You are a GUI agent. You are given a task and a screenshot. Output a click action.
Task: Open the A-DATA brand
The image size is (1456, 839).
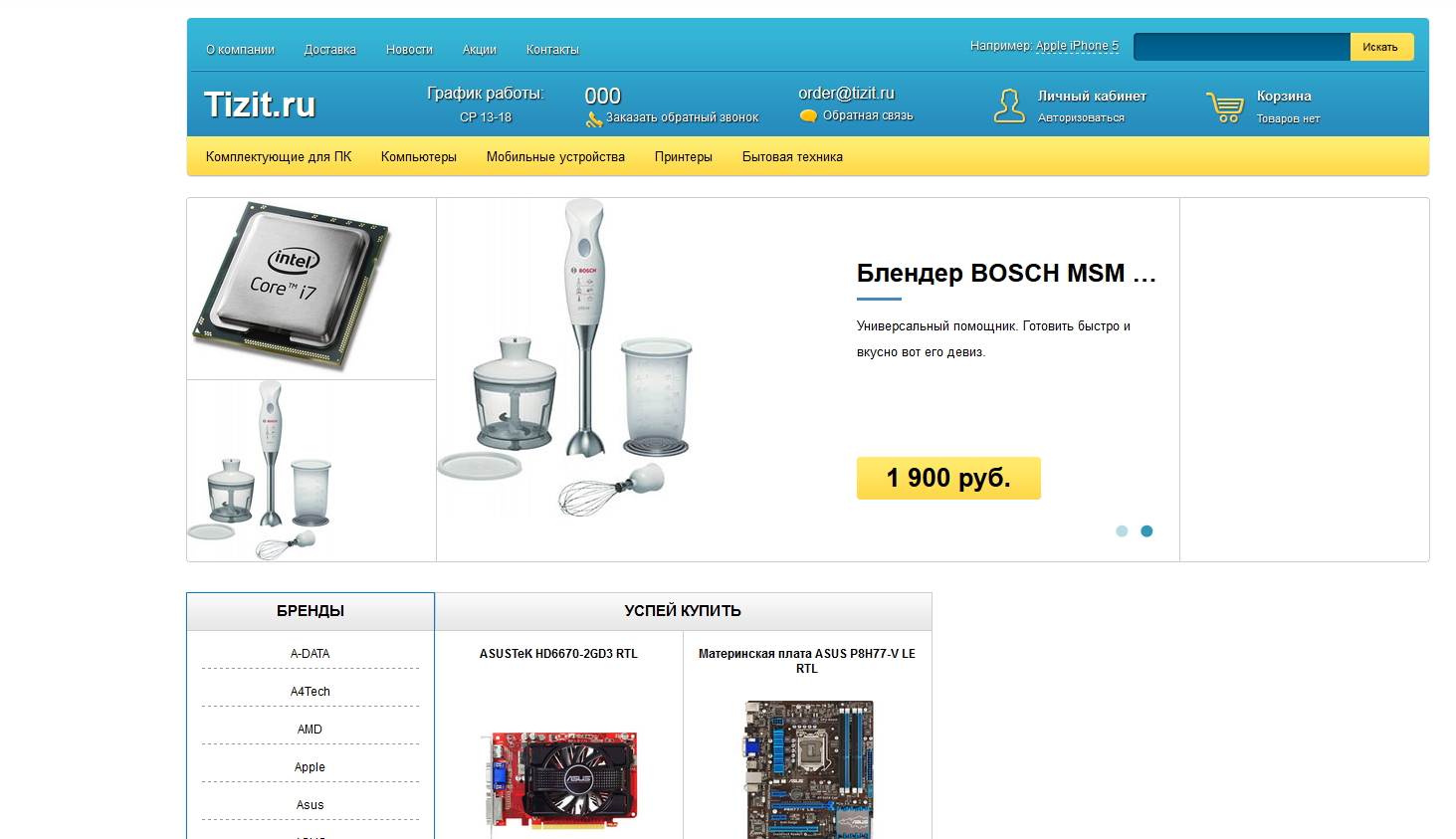311,654
